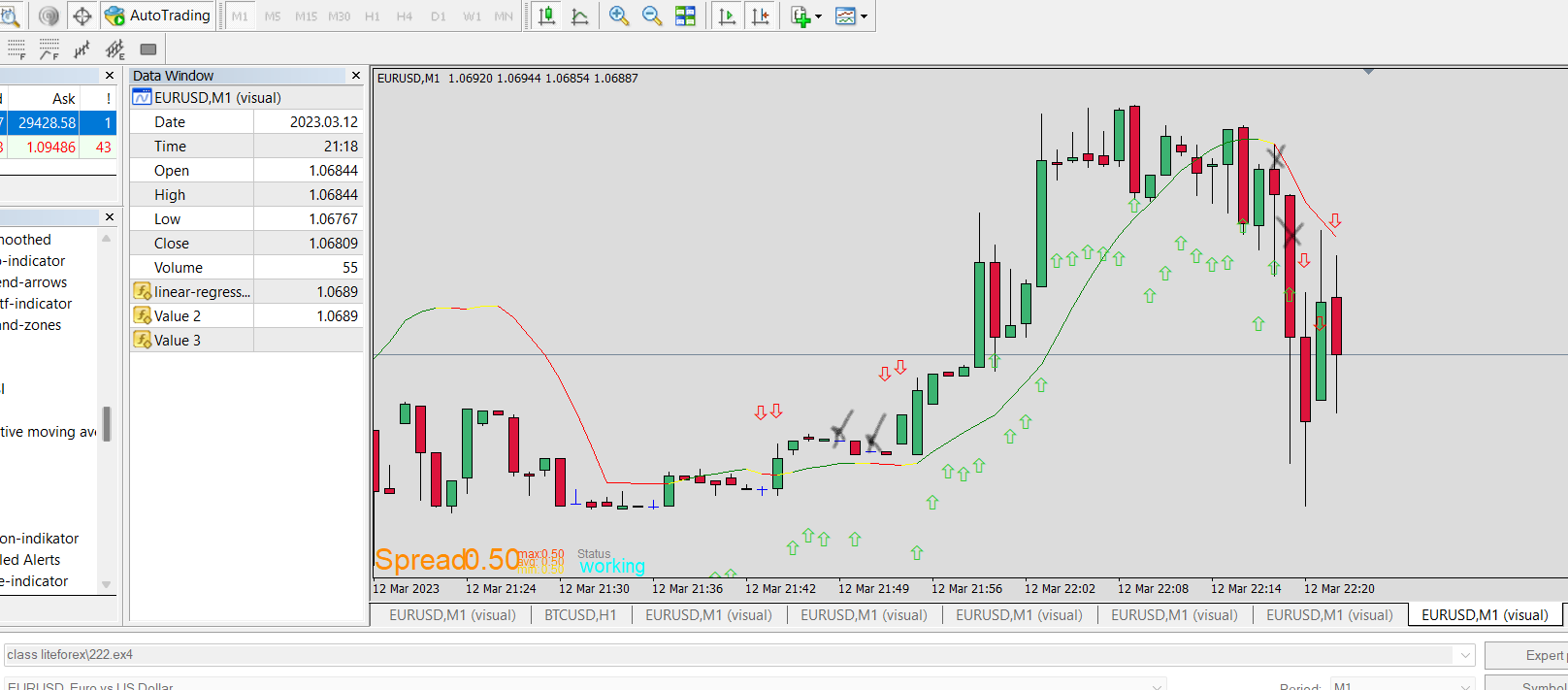Click the Value 2 function icon
The image size is (1568, 690).
(142, 315)
